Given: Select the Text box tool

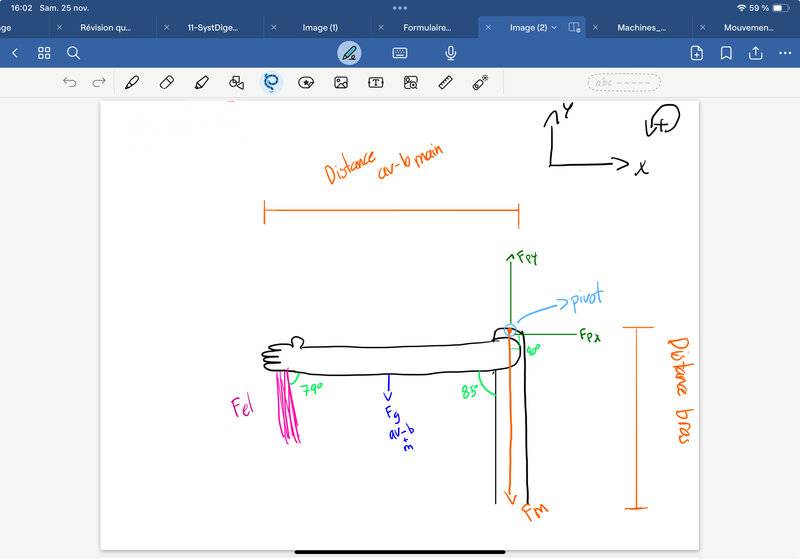Looking at the screenshot, I should pyautogui.click(x=376, y=83).
